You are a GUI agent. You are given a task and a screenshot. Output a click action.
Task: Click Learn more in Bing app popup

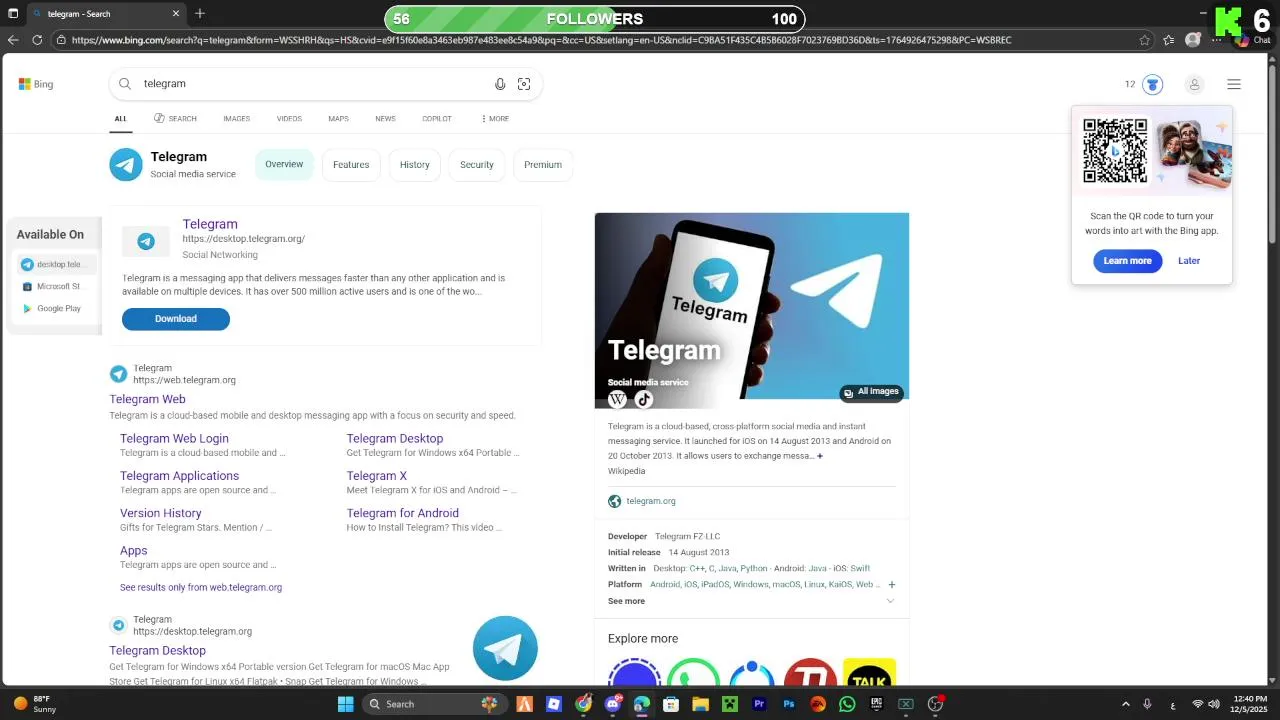pyautogui.click(x=1127, y=261)
